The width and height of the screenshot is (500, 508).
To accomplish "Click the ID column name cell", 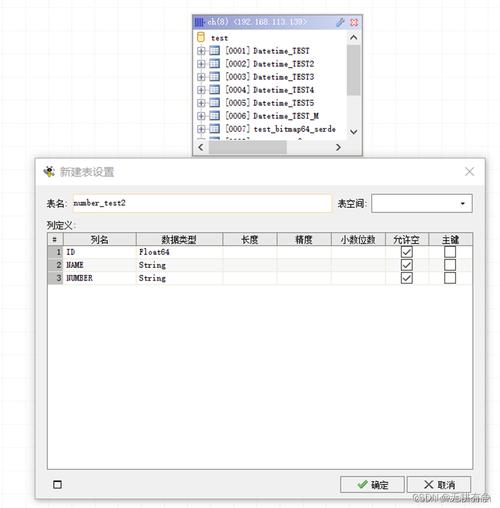I will click(100, 252).
